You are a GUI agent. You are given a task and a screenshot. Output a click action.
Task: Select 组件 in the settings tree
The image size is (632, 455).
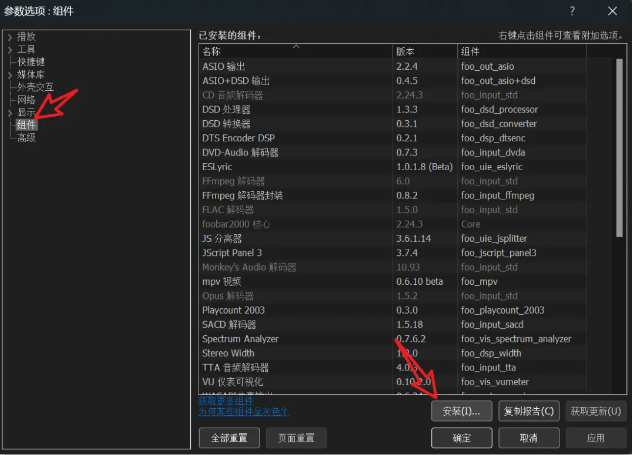pos(26,125)
